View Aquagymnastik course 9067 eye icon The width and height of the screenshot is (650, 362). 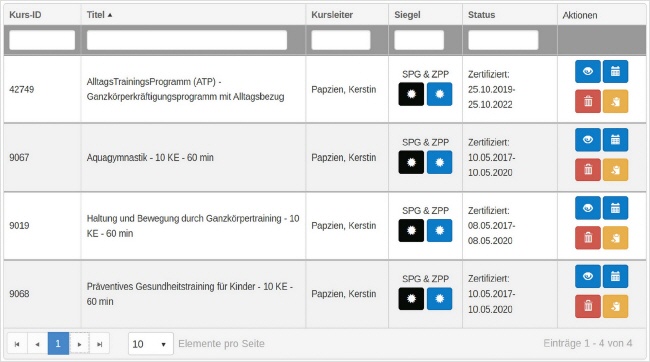[x=587, y=140]
